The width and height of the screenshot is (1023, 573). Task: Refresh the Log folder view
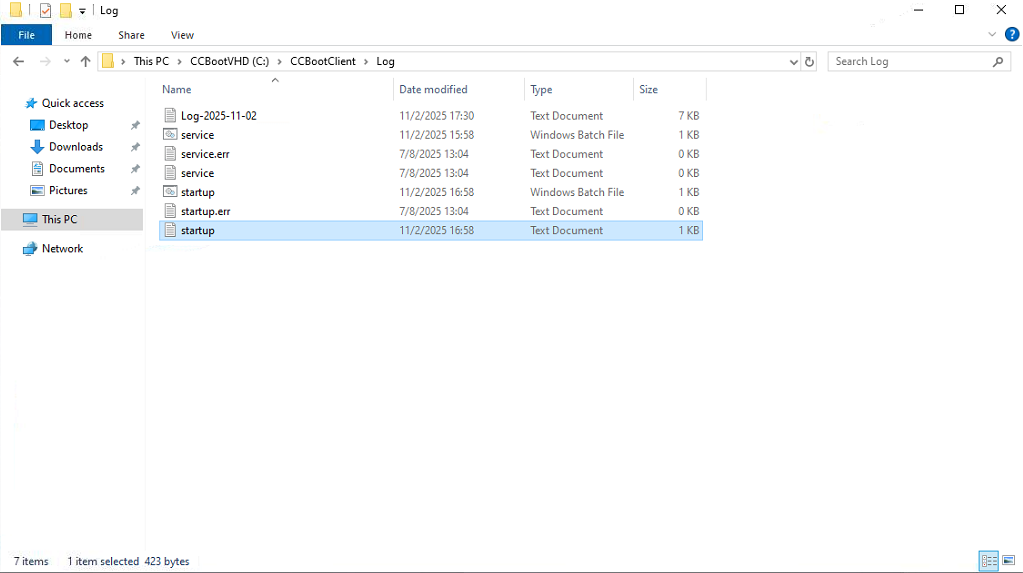click(x=809, y=61)
